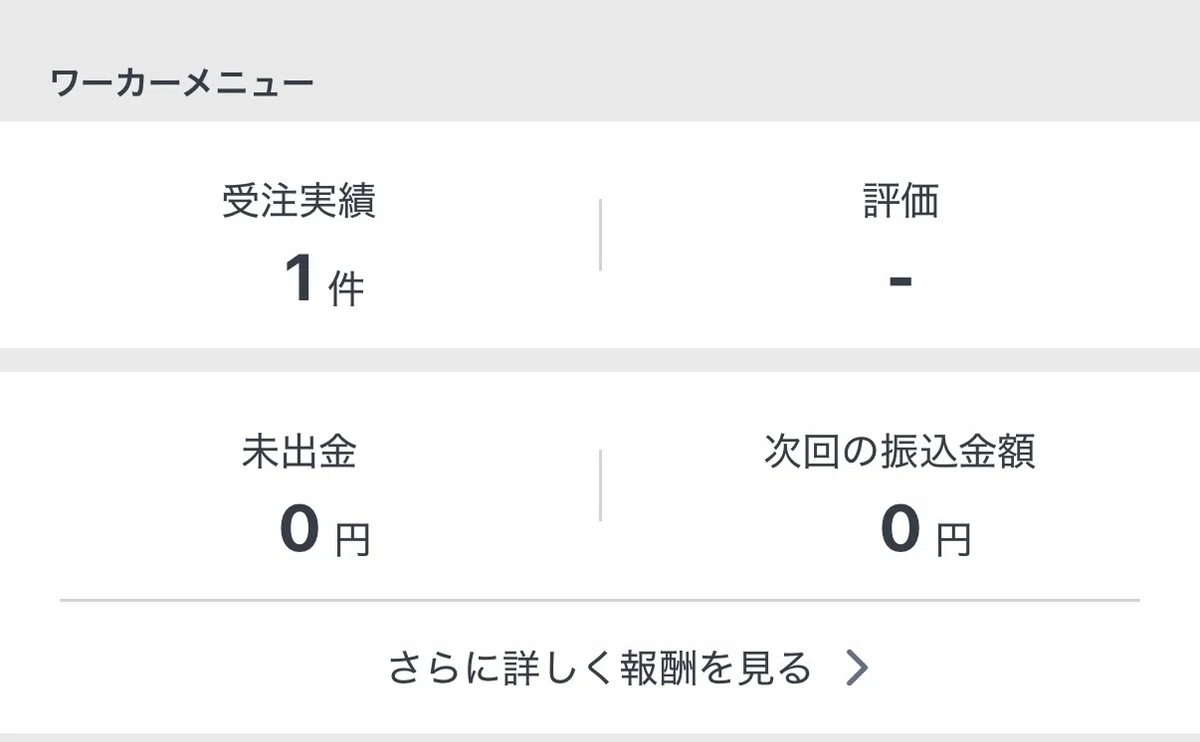Open the 評価 rating label
The width and height of the screenshot is (1200, 742).
900,203
